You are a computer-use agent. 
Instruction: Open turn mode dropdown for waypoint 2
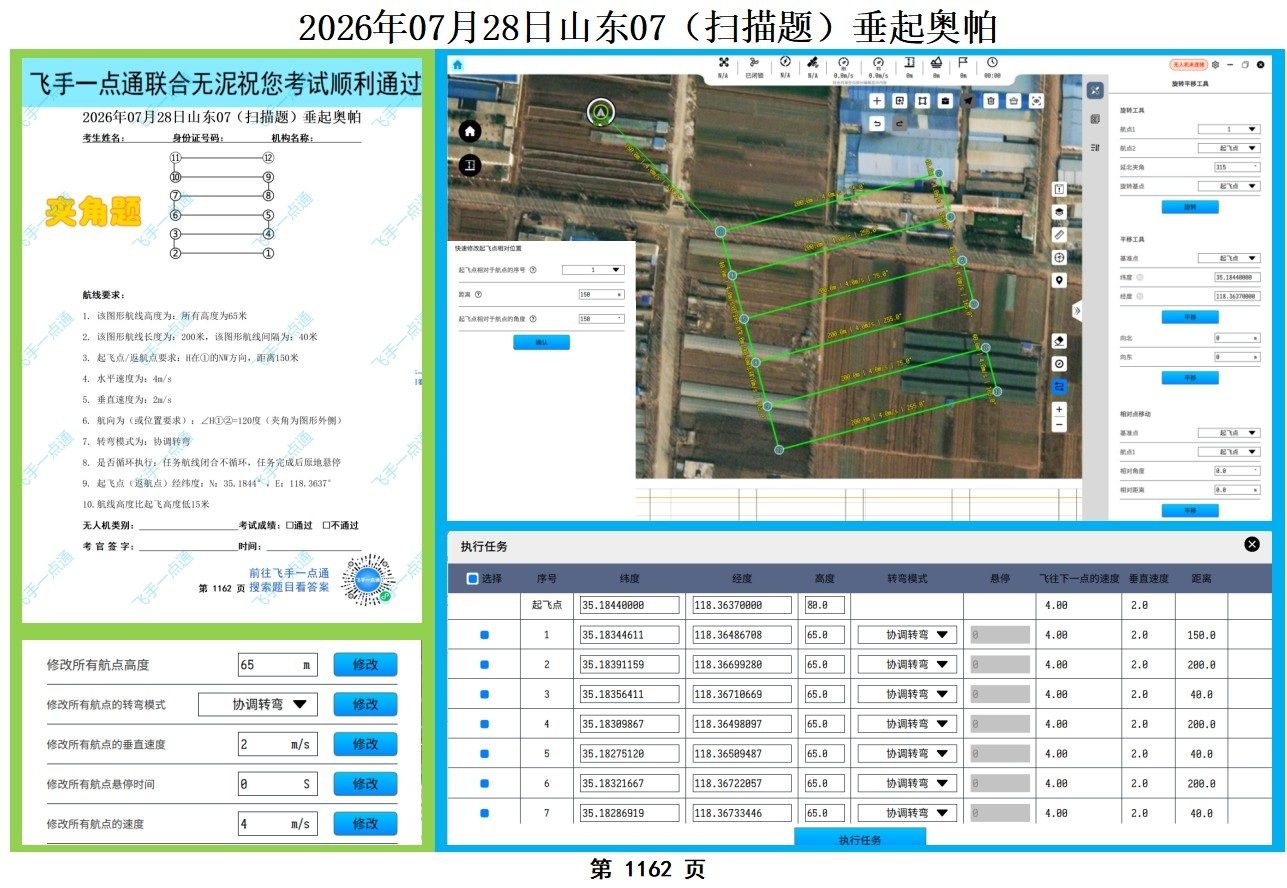pyautogui.click(x=908, y=665)
